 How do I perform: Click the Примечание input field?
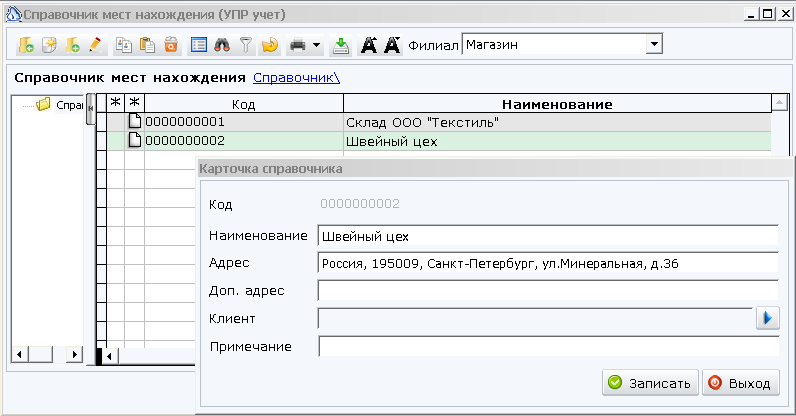point(547,347)
